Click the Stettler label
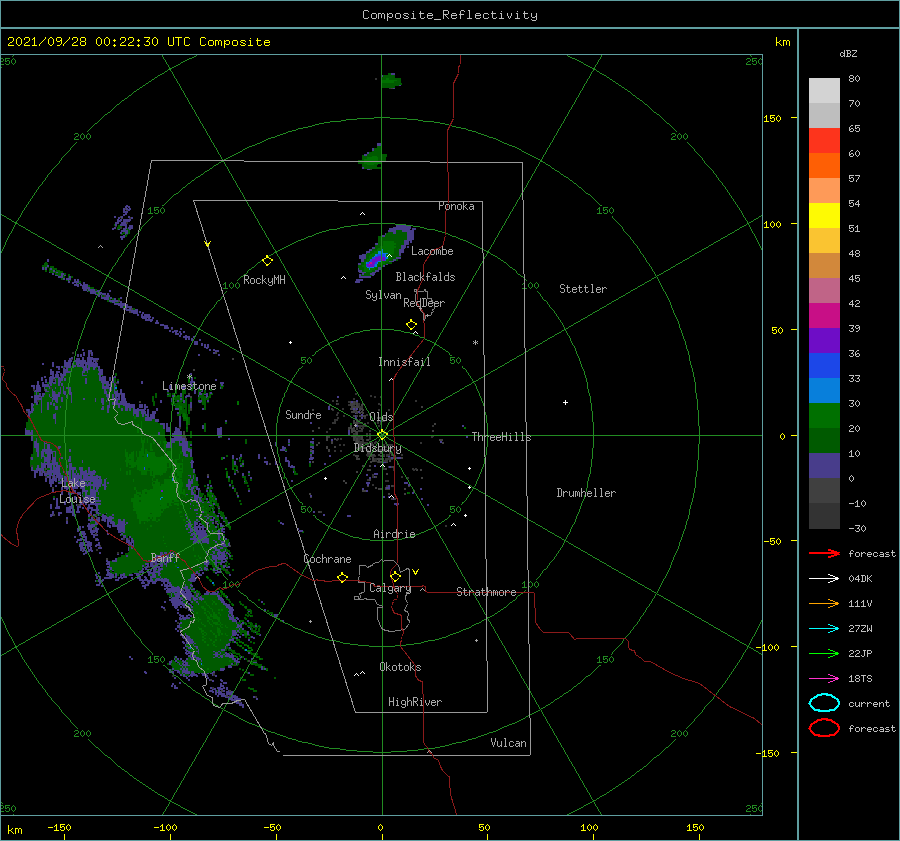Viewport: 900px width, 841px height. click(x=583, y=289)
